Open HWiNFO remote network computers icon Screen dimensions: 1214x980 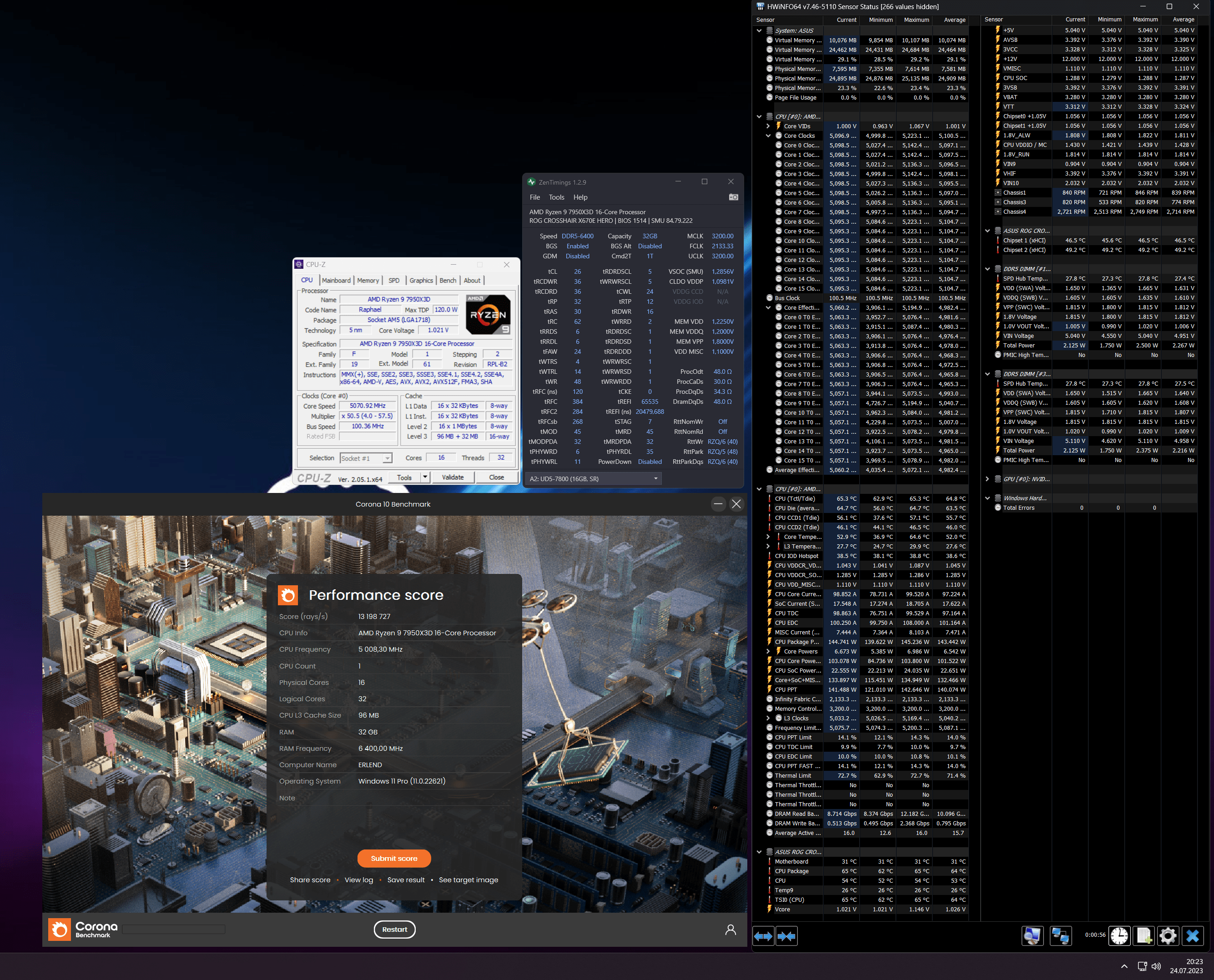coord(1060,936)
